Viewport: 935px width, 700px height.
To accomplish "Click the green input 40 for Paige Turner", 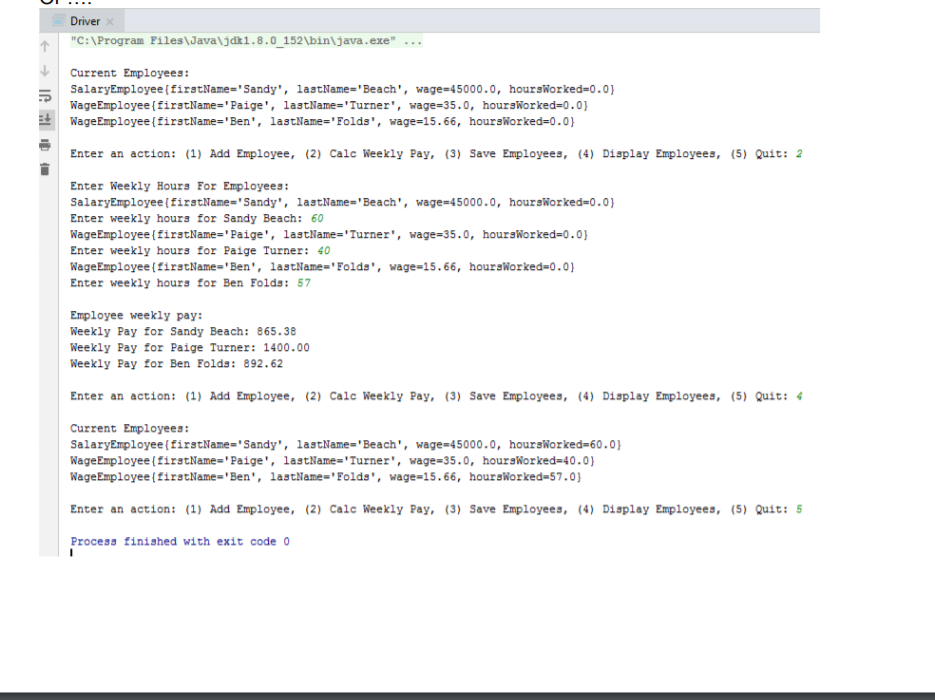I will coord(324,250).
